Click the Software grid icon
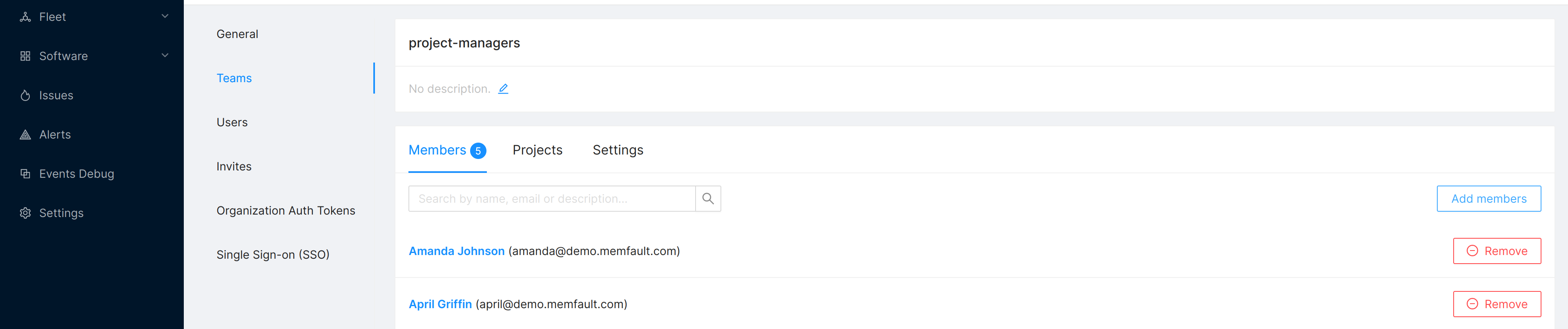 (25, 56)
